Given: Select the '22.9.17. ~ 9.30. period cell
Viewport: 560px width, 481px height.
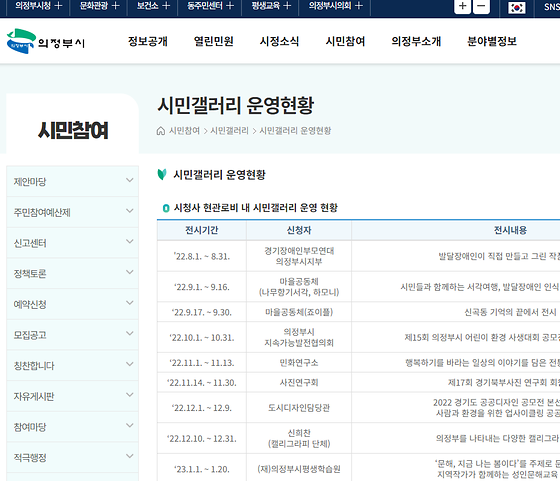Looking at the screenshot, I should coord(202,312).
